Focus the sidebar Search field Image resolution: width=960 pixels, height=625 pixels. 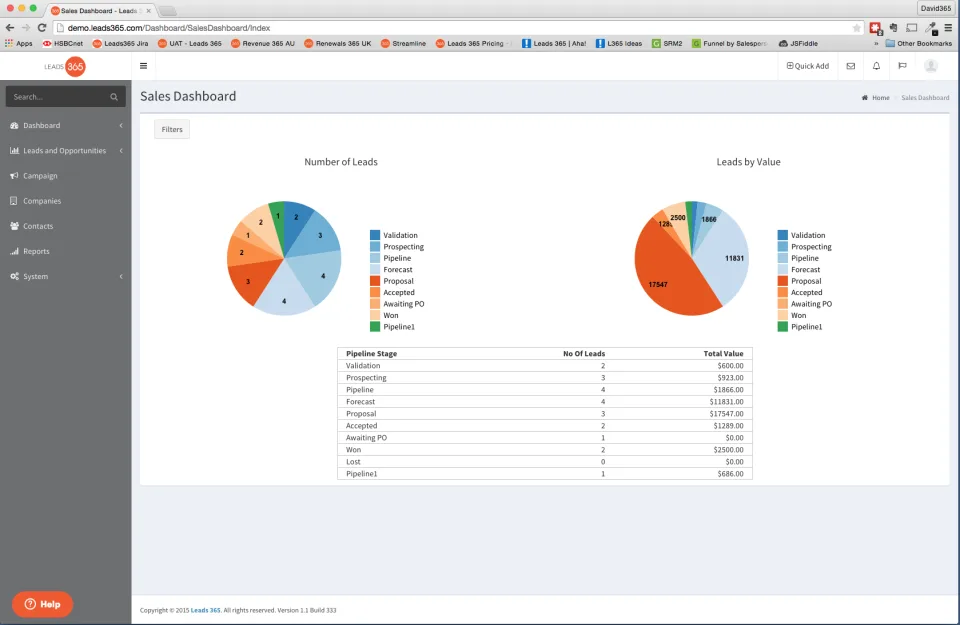click(66, 97)
